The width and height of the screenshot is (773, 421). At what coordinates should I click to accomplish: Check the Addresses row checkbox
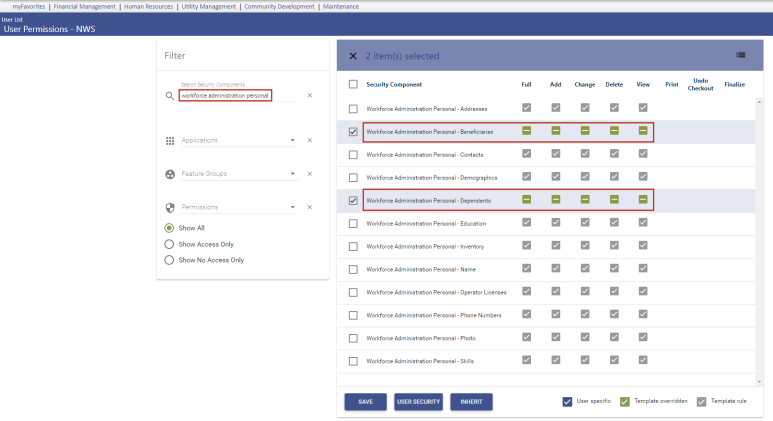click(x=352, y=108)
